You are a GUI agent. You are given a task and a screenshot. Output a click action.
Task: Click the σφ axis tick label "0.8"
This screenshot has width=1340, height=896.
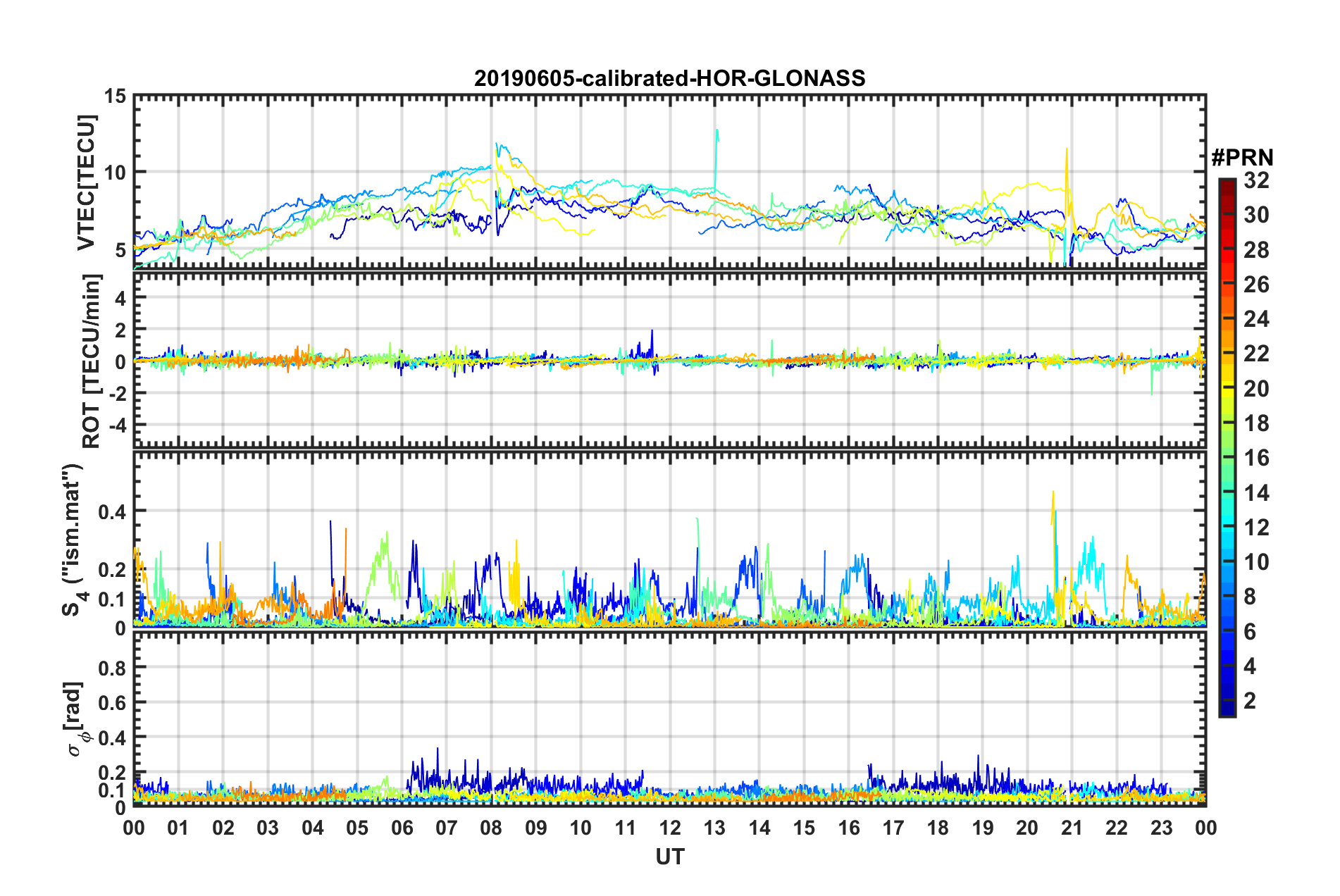point(113,668)
